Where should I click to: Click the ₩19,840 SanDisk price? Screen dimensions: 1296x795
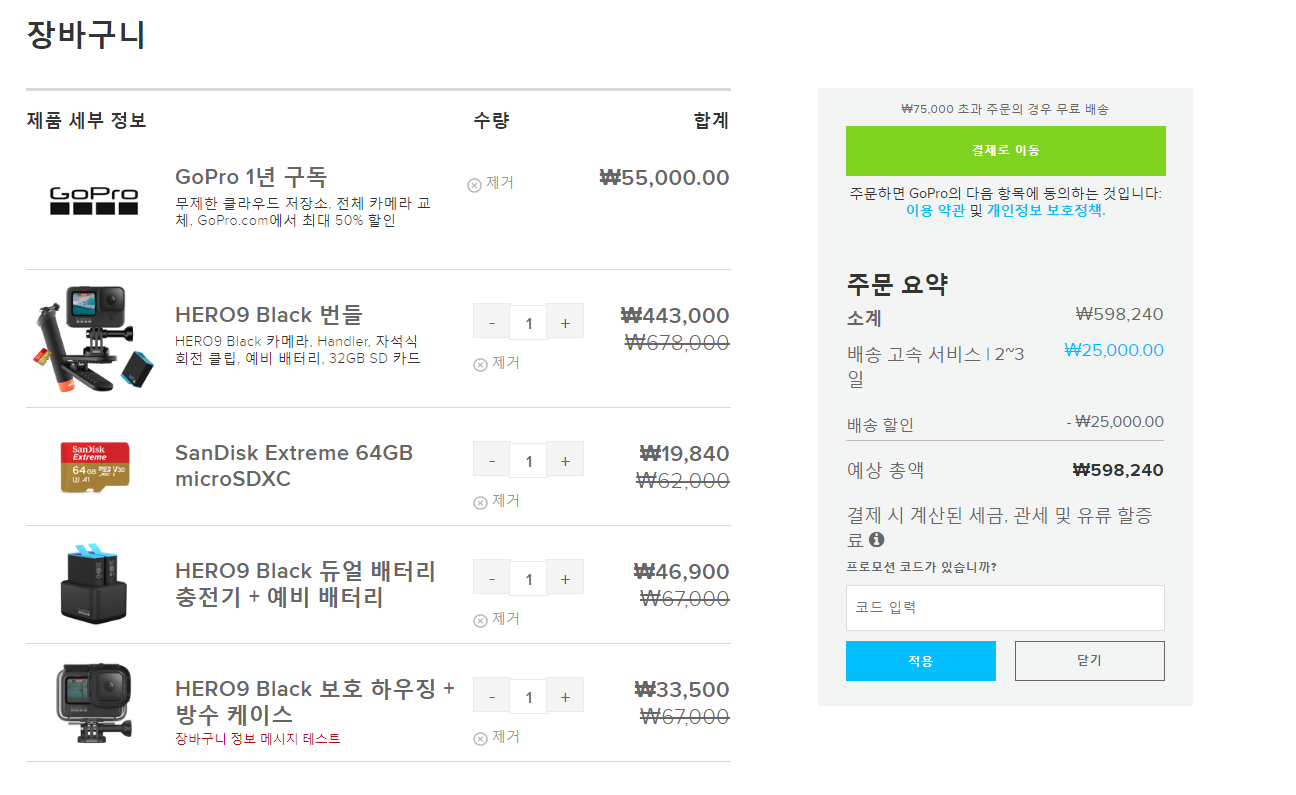point(684,454)
